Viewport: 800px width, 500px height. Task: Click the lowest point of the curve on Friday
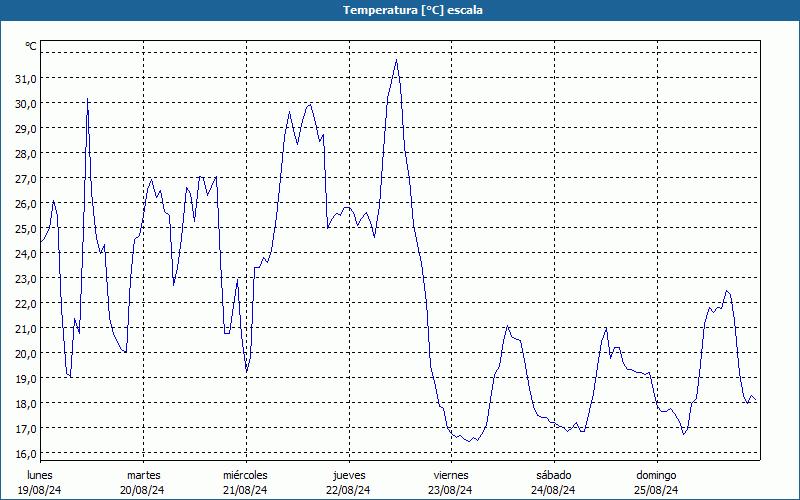click(469, 441)
